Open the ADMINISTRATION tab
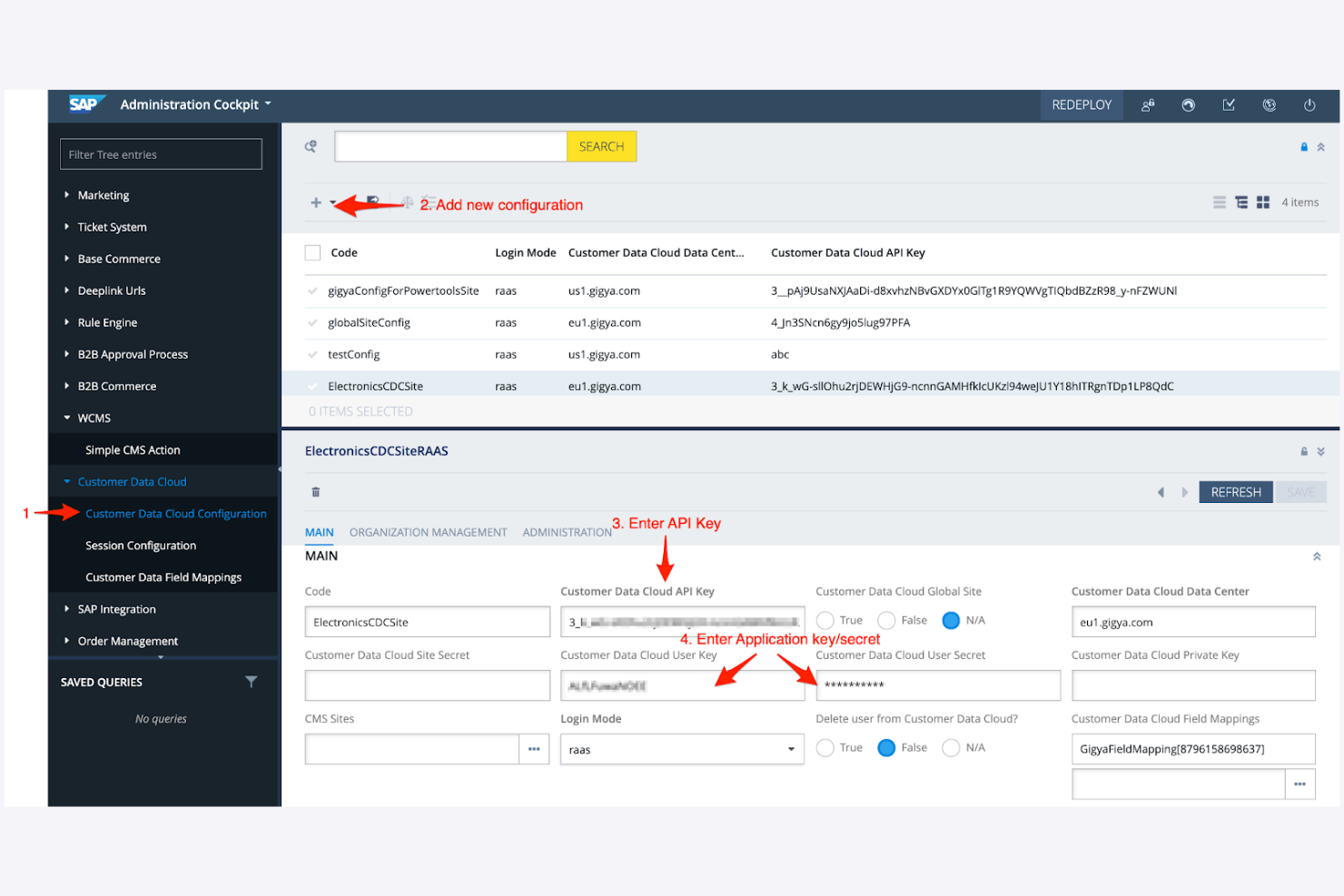The height and width of the screenshot is (896, 1344). 567,532
